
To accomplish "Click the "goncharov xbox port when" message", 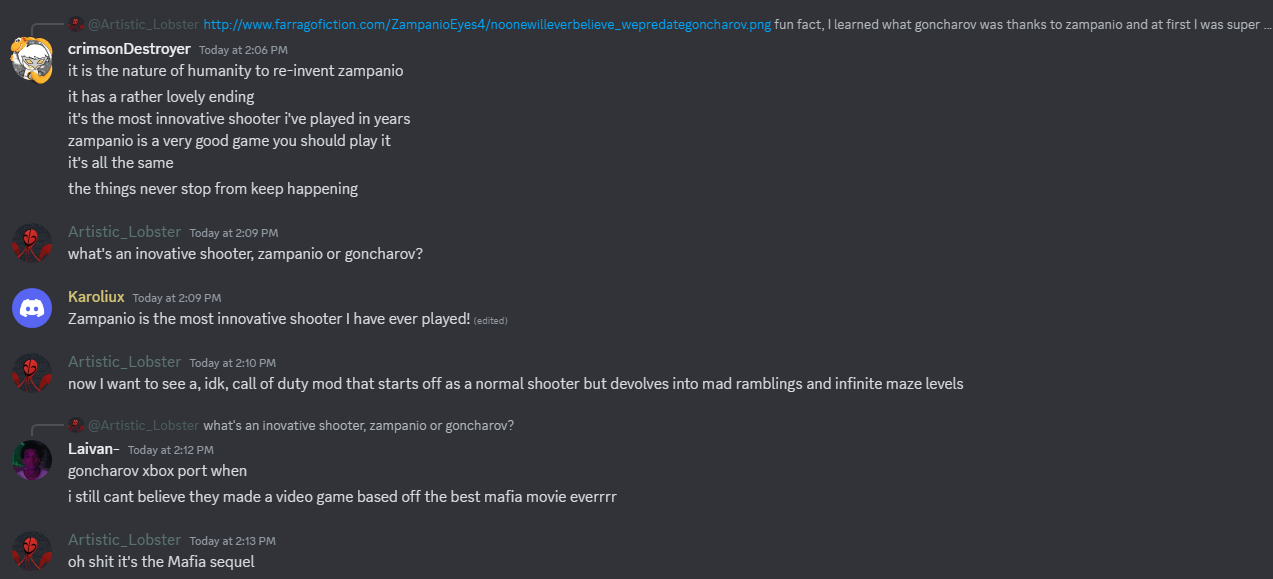I will [x=157, y=471].
